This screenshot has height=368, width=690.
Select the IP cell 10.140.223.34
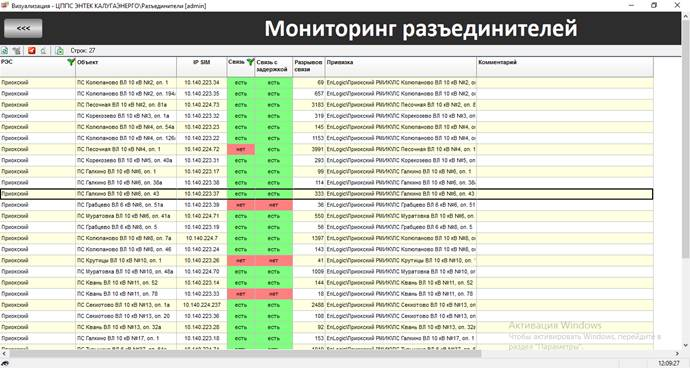[202, 82]
